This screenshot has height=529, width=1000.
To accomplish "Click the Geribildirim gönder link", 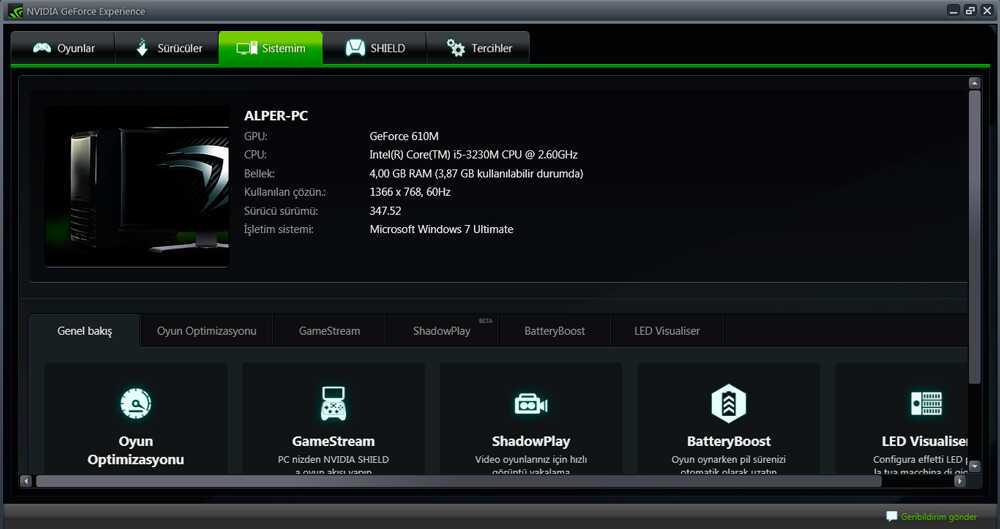I will pyautogui.click(x=939, y=516).
